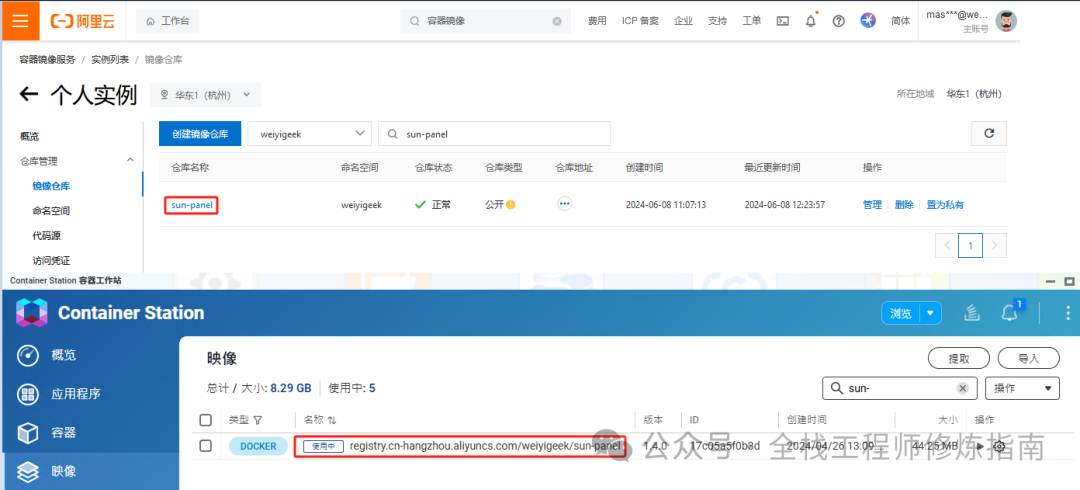Launch the Cloud Shell terminal icon

[782, 21]
